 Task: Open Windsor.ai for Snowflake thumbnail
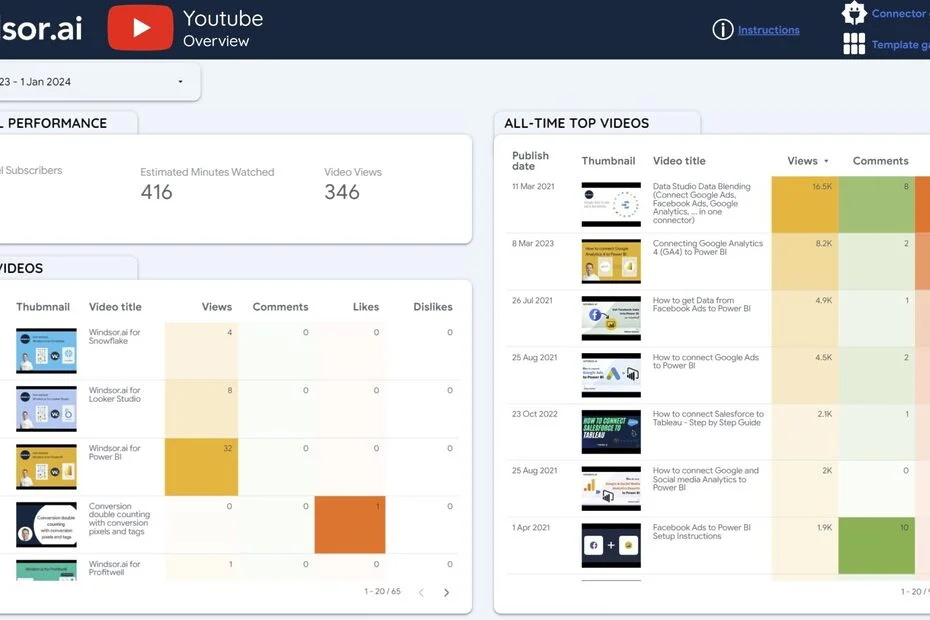coord(46,351)
